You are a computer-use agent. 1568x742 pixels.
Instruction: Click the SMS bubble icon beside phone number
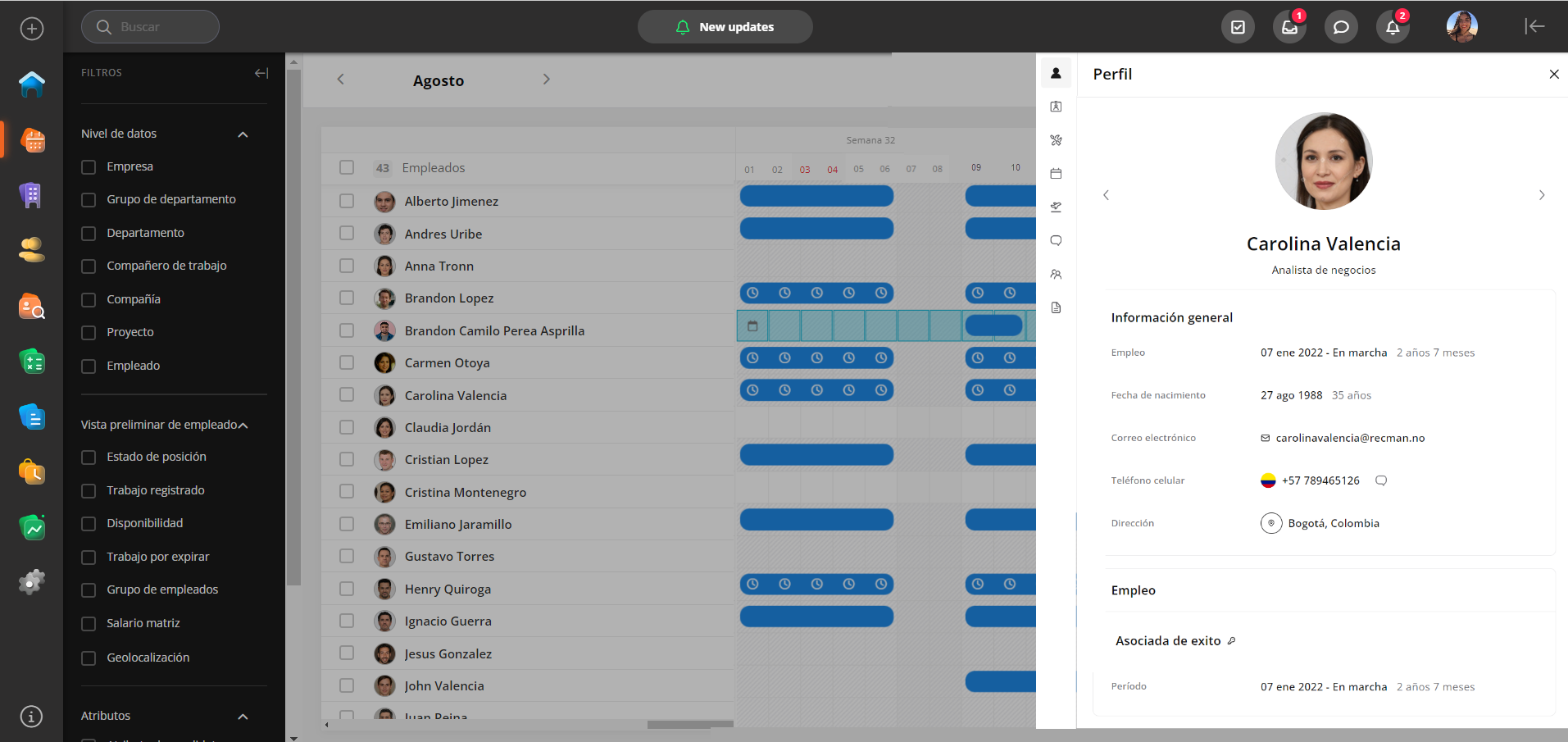coord(1381,480)
